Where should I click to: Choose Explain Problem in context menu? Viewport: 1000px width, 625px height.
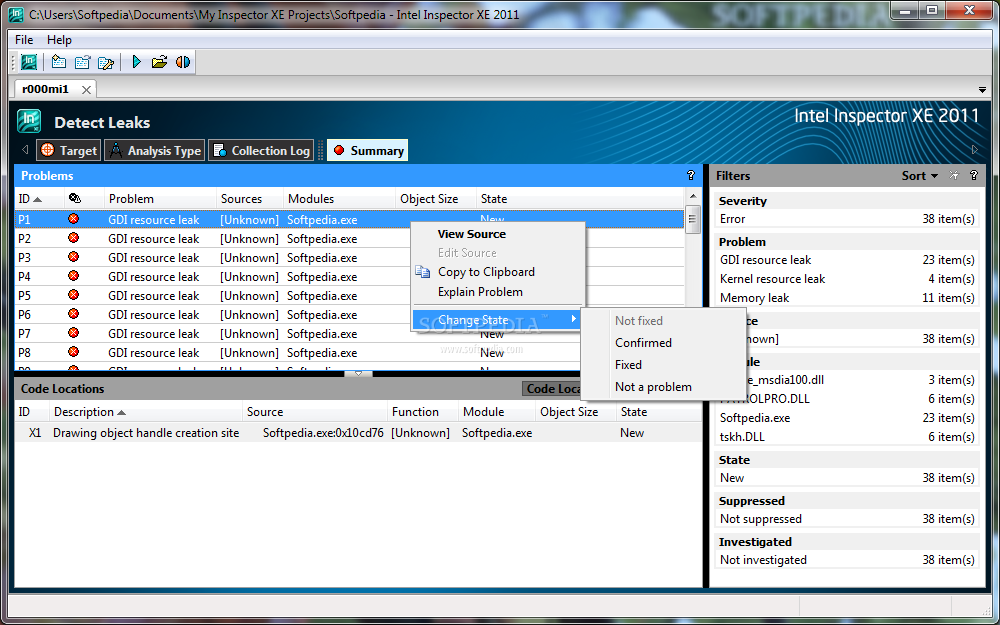click(480, 292)
